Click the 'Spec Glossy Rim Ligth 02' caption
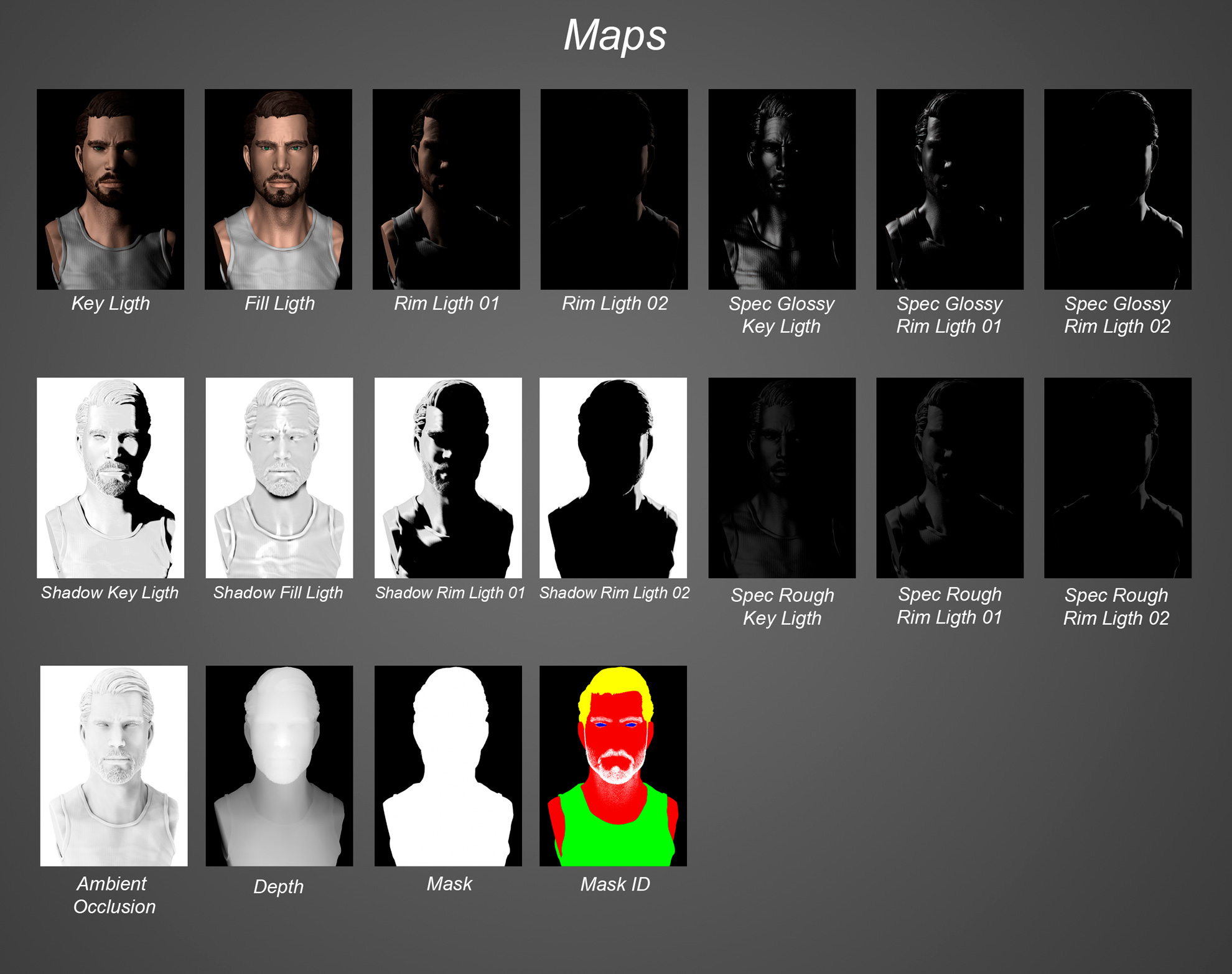This screenshot has width=1232, height=974. tap(1118, 315)
